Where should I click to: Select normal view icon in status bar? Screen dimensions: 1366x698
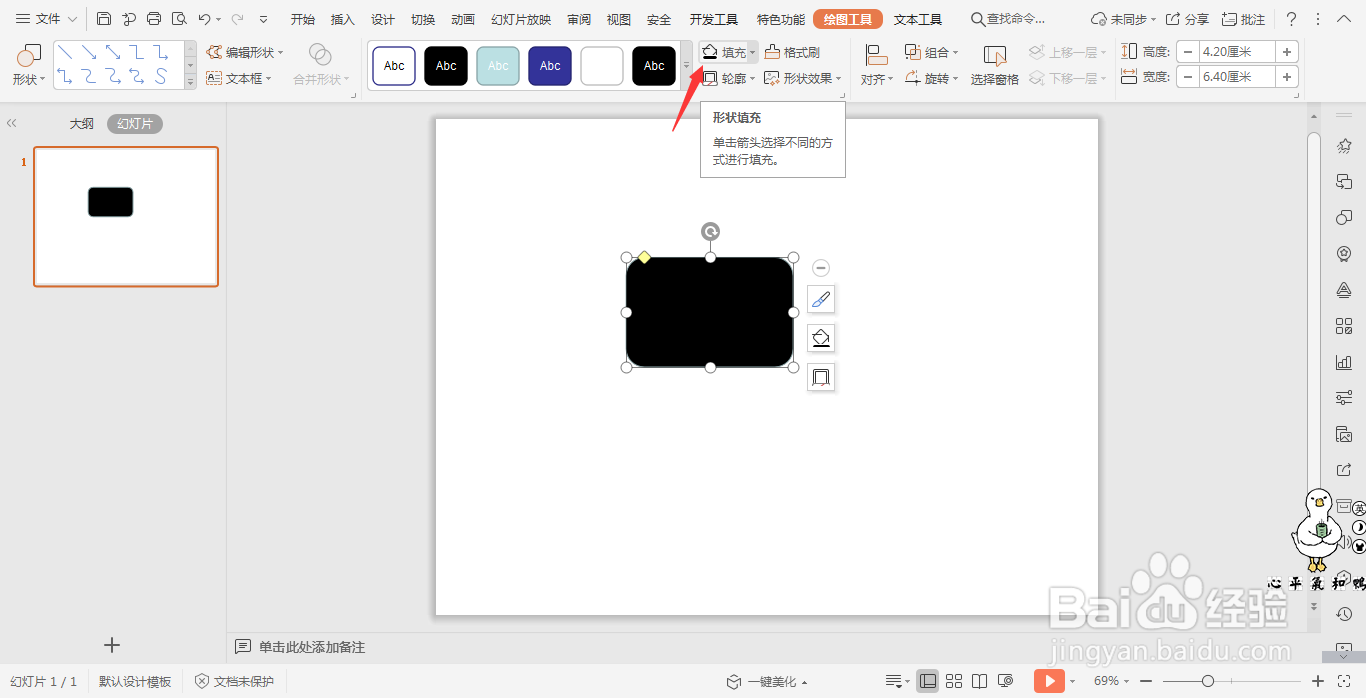point(927,681)
